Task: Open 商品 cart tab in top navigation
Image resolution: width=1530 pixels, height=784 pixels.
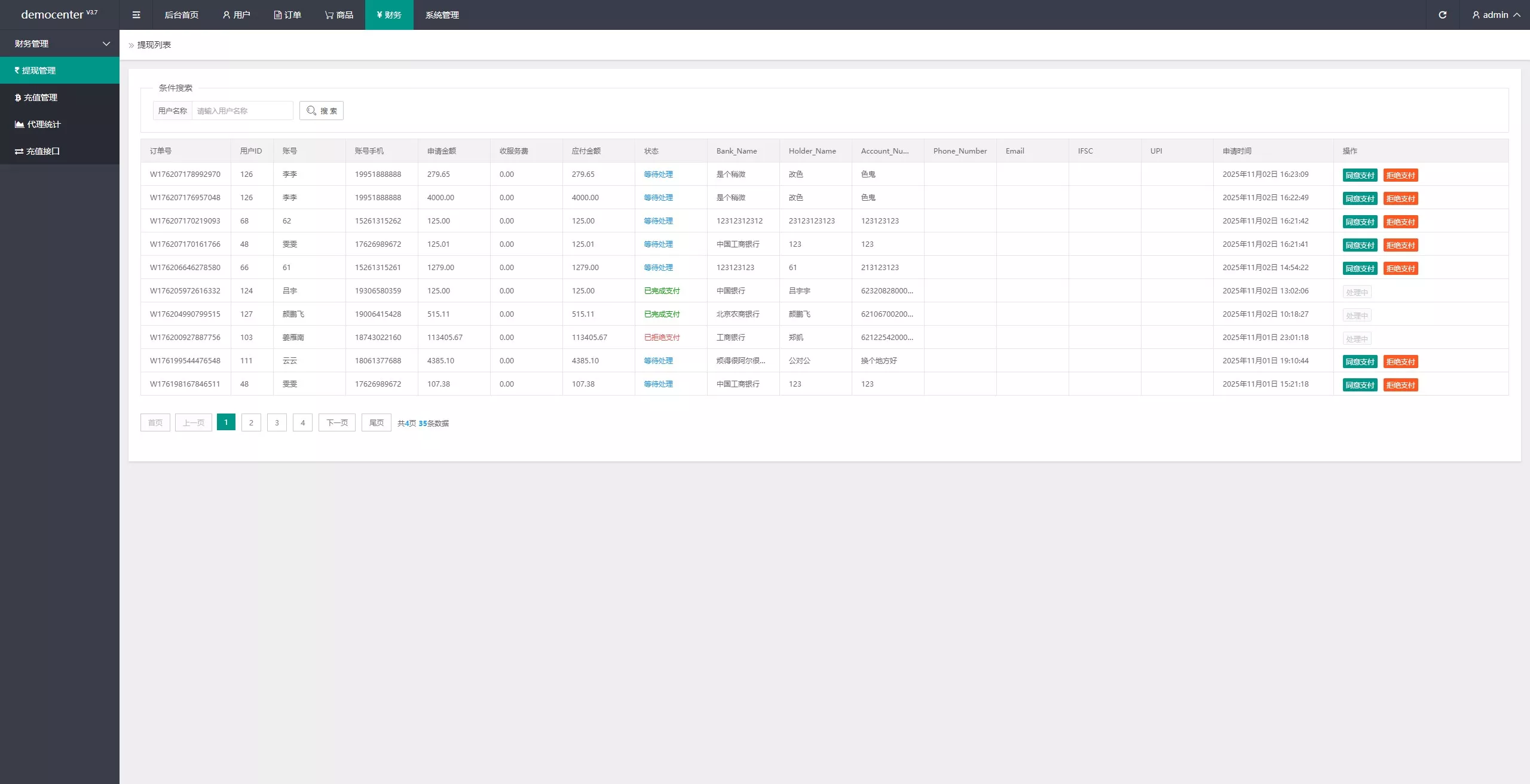Action: pos(339,15)
